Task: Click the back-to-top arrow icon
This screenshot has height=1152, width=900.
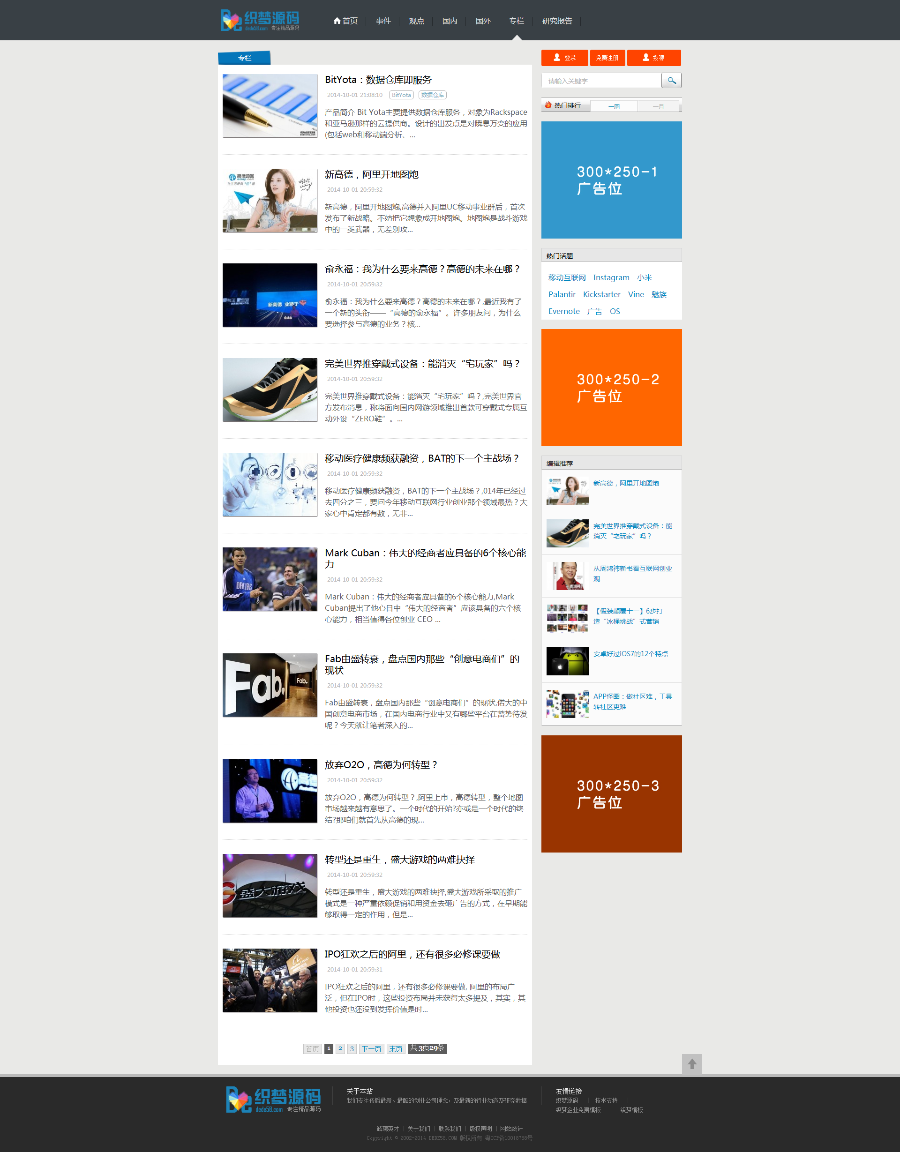Action: pos(691,1064)
